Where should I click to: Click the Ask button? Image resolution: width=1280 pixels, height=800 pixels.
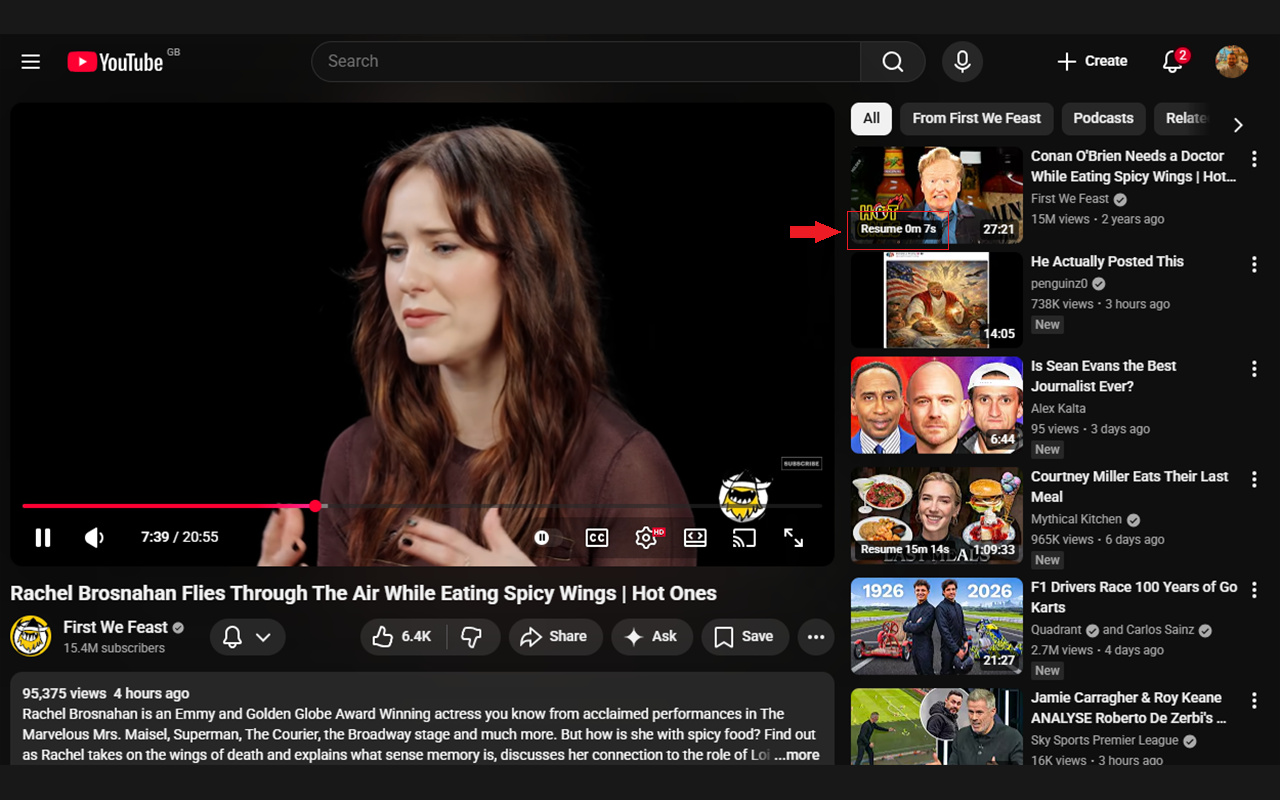[x=651, y=637]
